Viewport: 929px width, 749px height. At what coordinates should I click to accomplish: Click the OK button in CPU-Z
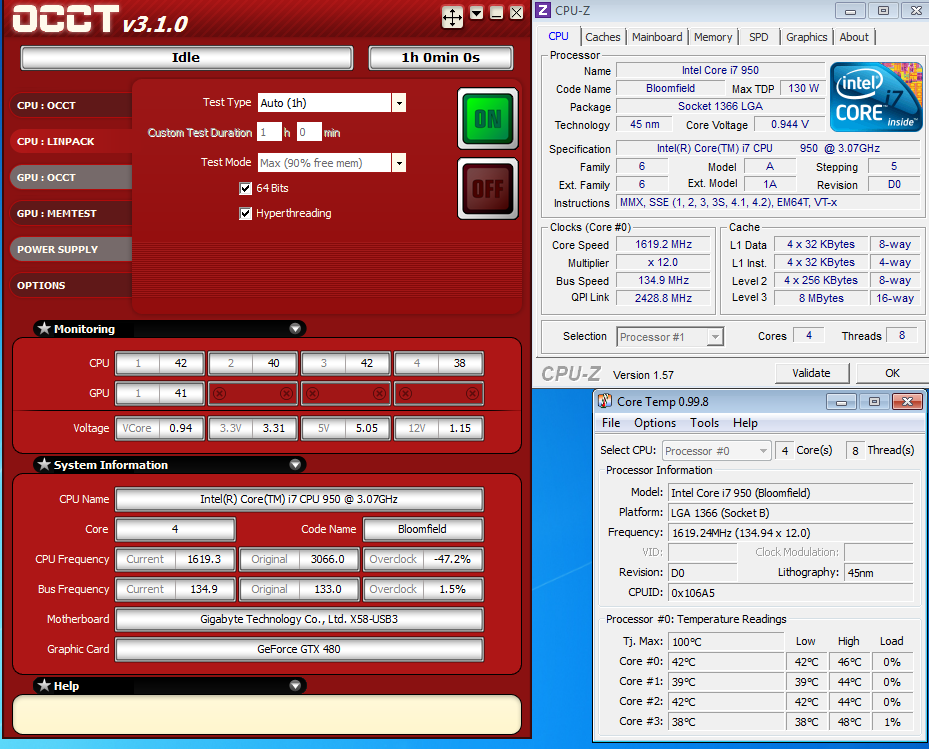point(892,373)
